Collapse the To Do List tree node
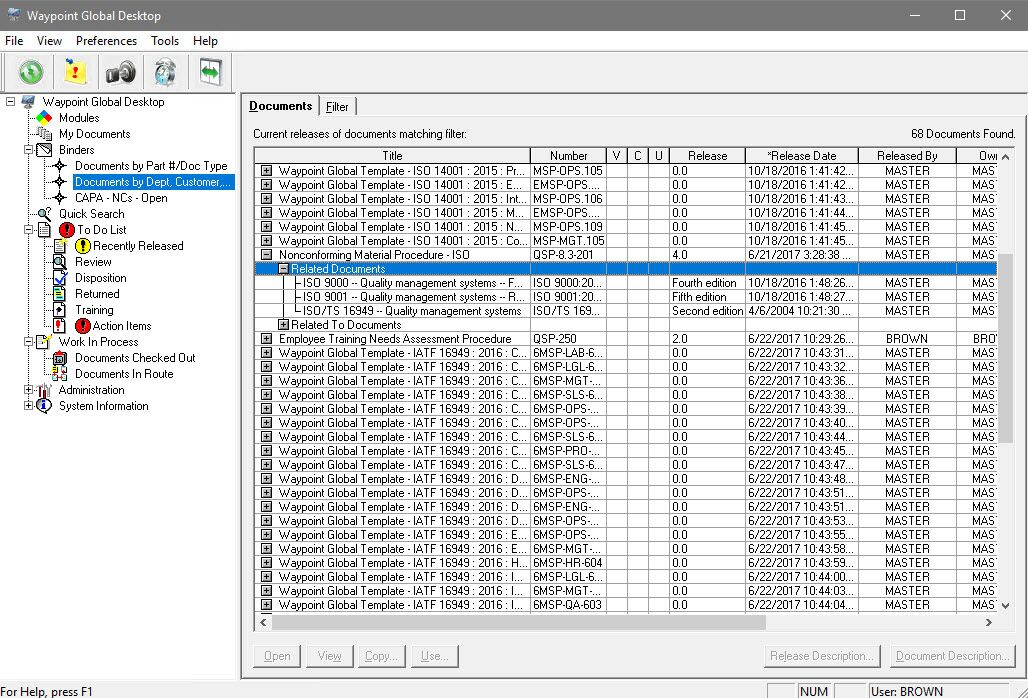 (28, 230)
